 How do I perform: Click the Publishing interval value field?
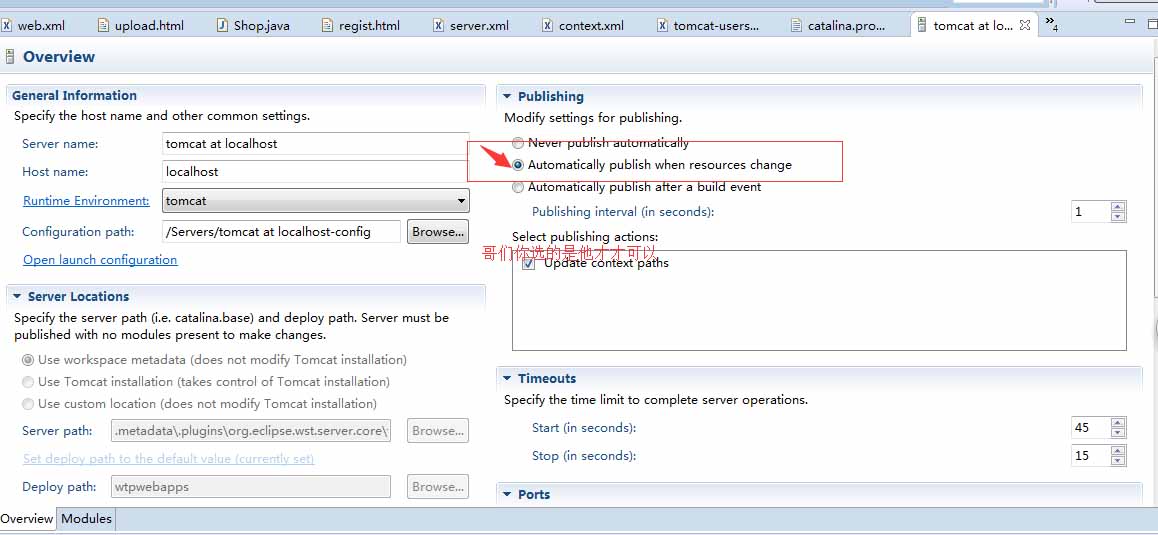(1091, 211)
